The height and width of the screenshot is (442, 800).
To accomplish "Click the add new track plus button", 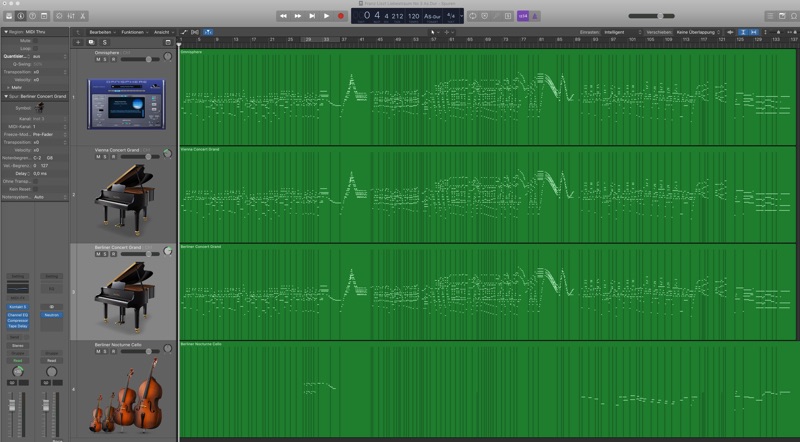I will tap(78, 42).
